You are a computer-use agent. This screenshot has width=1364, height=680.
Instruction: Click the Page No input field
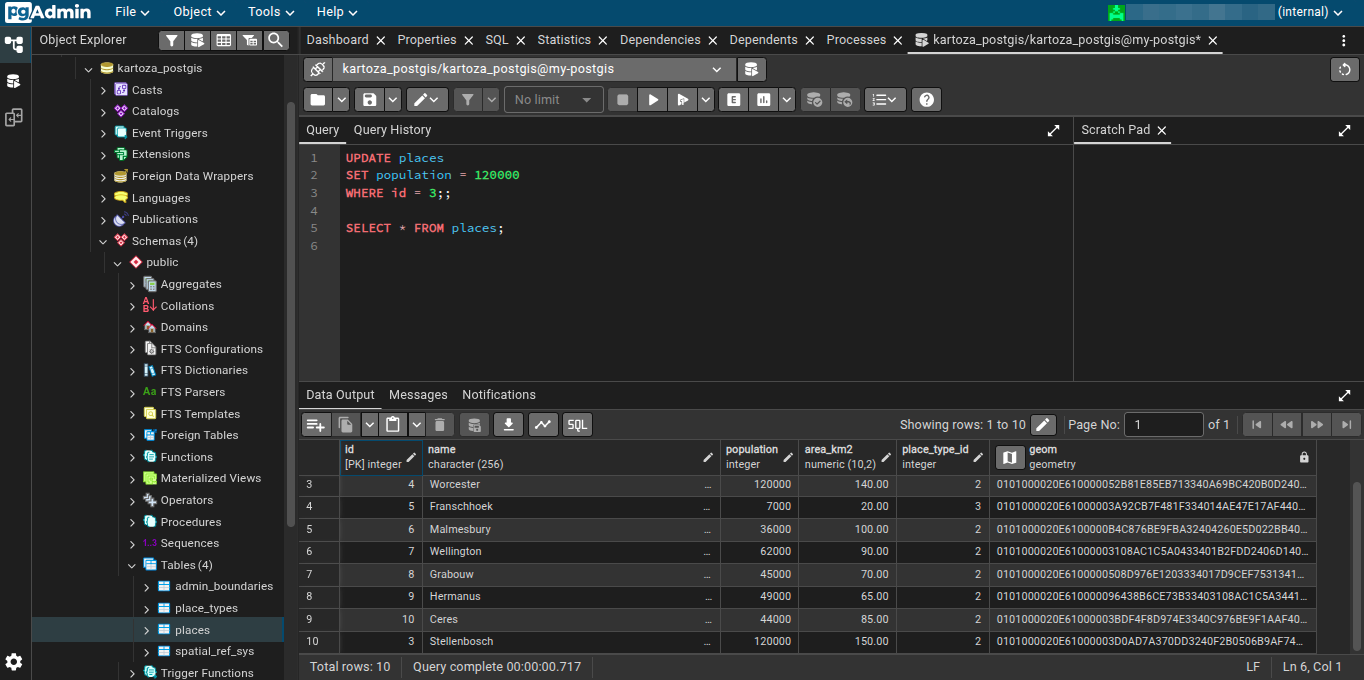[x=1163, y=425]
